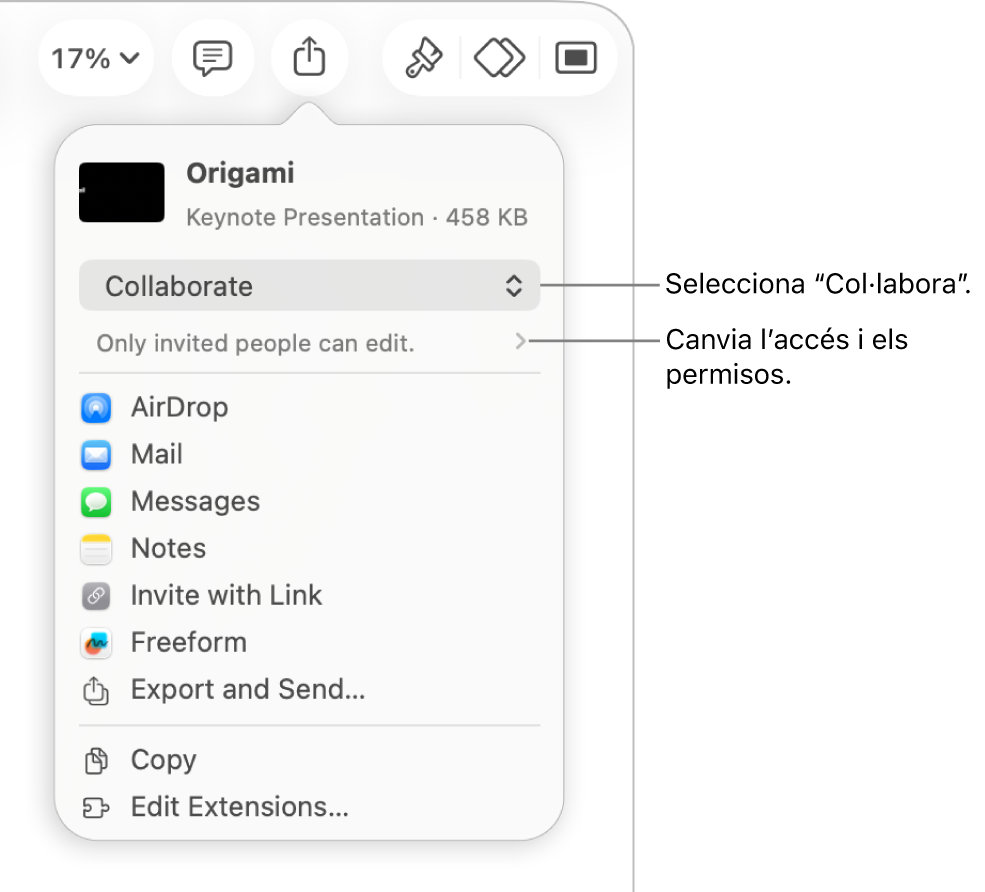The width and height of the screenshot is (985, 892).
Task: Click the Comment toolbar icon
Action: [211, 59]
